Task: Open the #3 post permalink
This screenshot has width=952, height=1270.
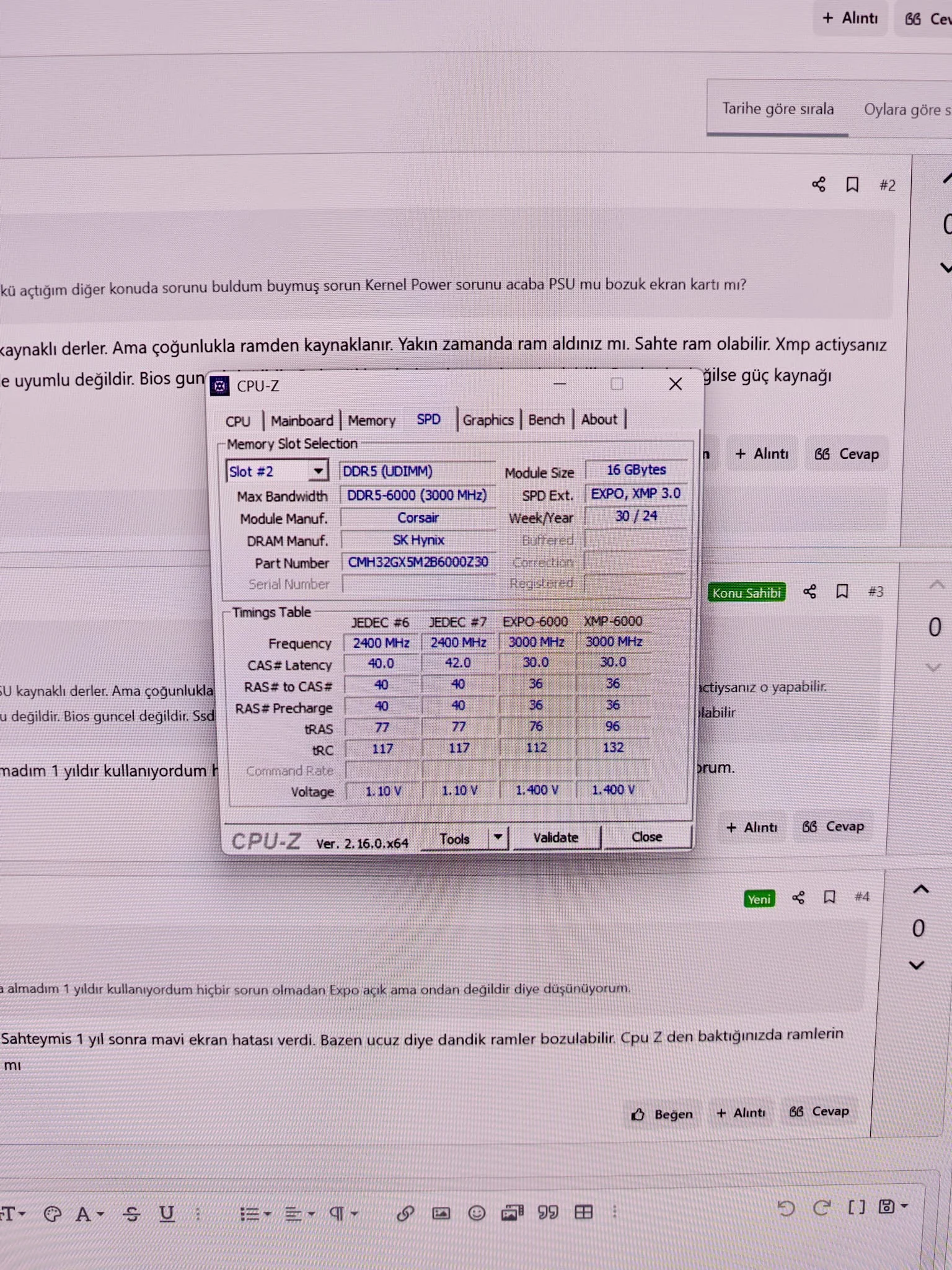Action: tap(875, 592)
